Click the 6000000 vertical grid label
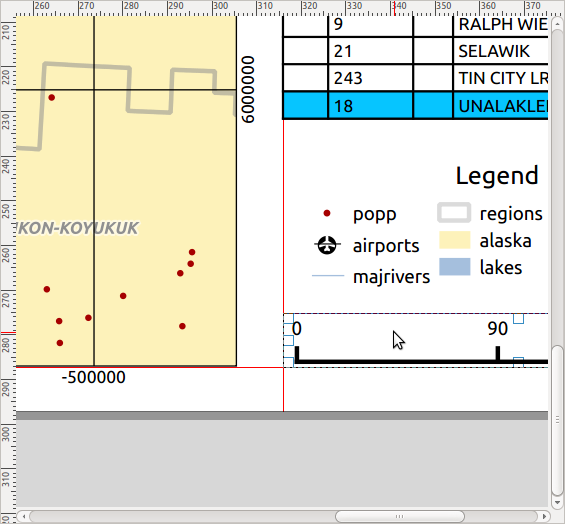The image size is (565, 524). 248,89
